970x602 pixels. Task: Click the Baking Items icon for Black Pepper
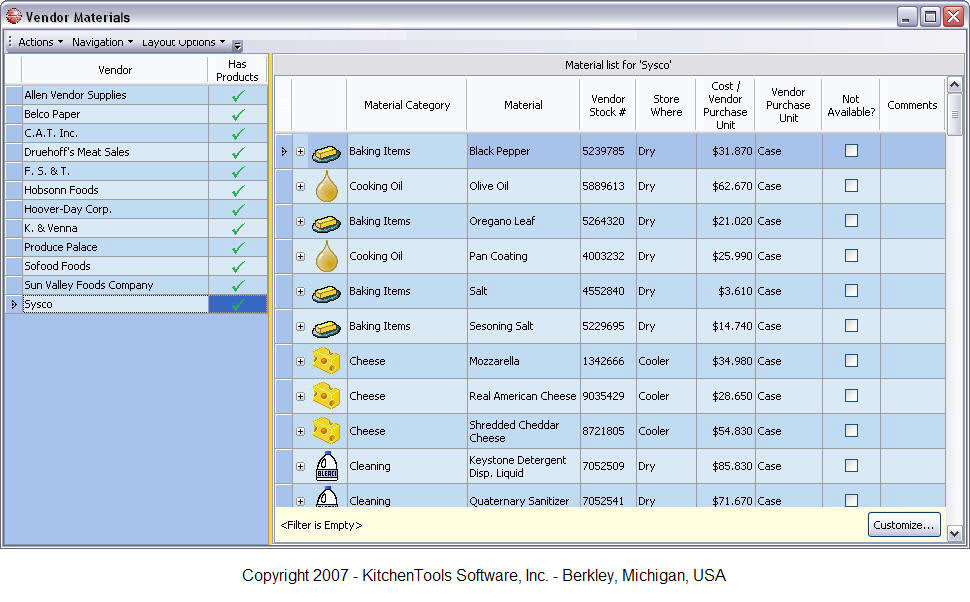(x=326, y=152)
